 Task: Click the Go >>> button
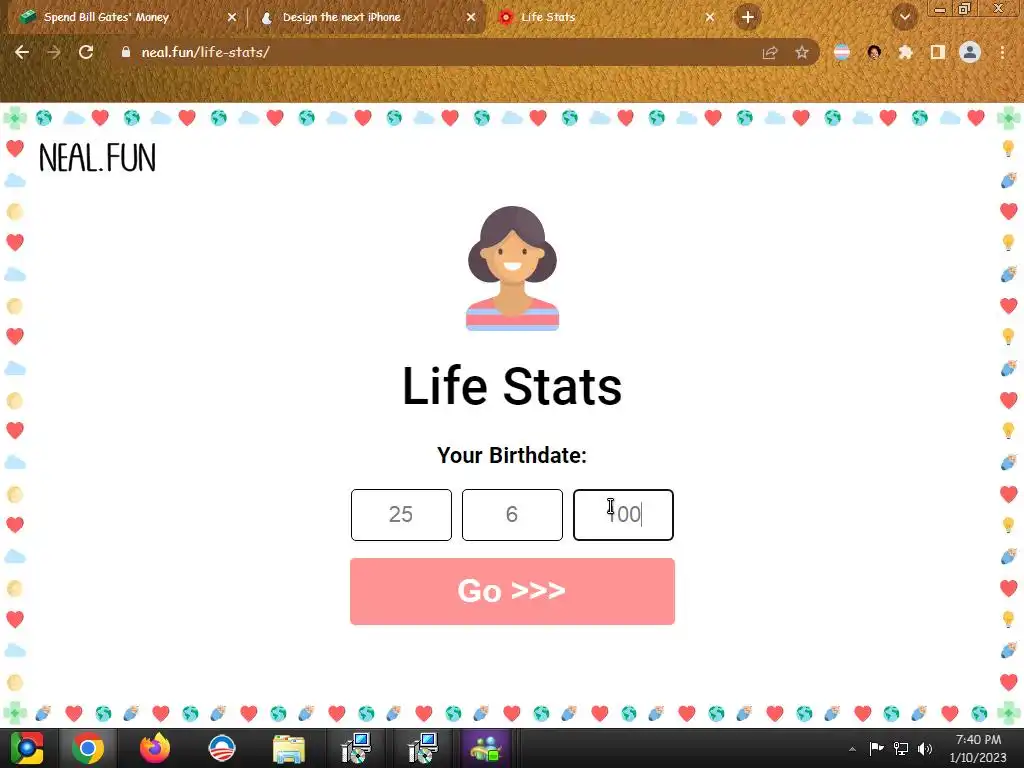(x=512, y=591)
